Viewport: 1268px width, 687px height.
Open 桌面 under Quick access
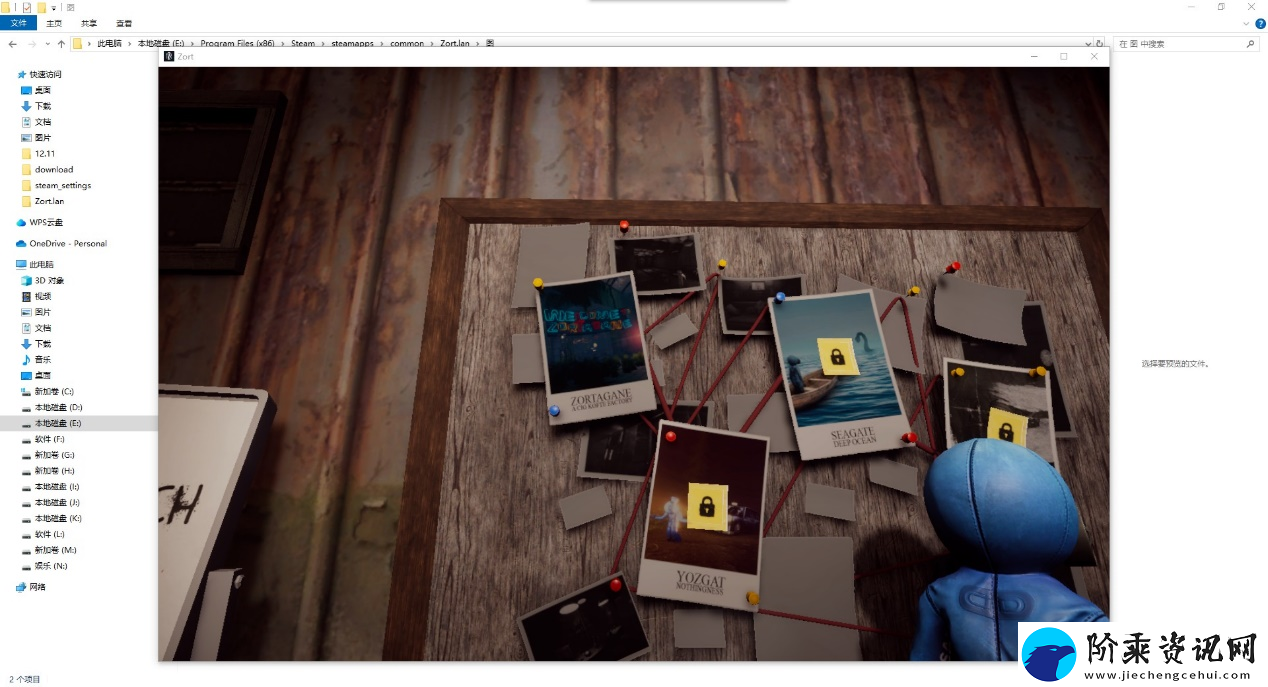(x=36, y=90)
